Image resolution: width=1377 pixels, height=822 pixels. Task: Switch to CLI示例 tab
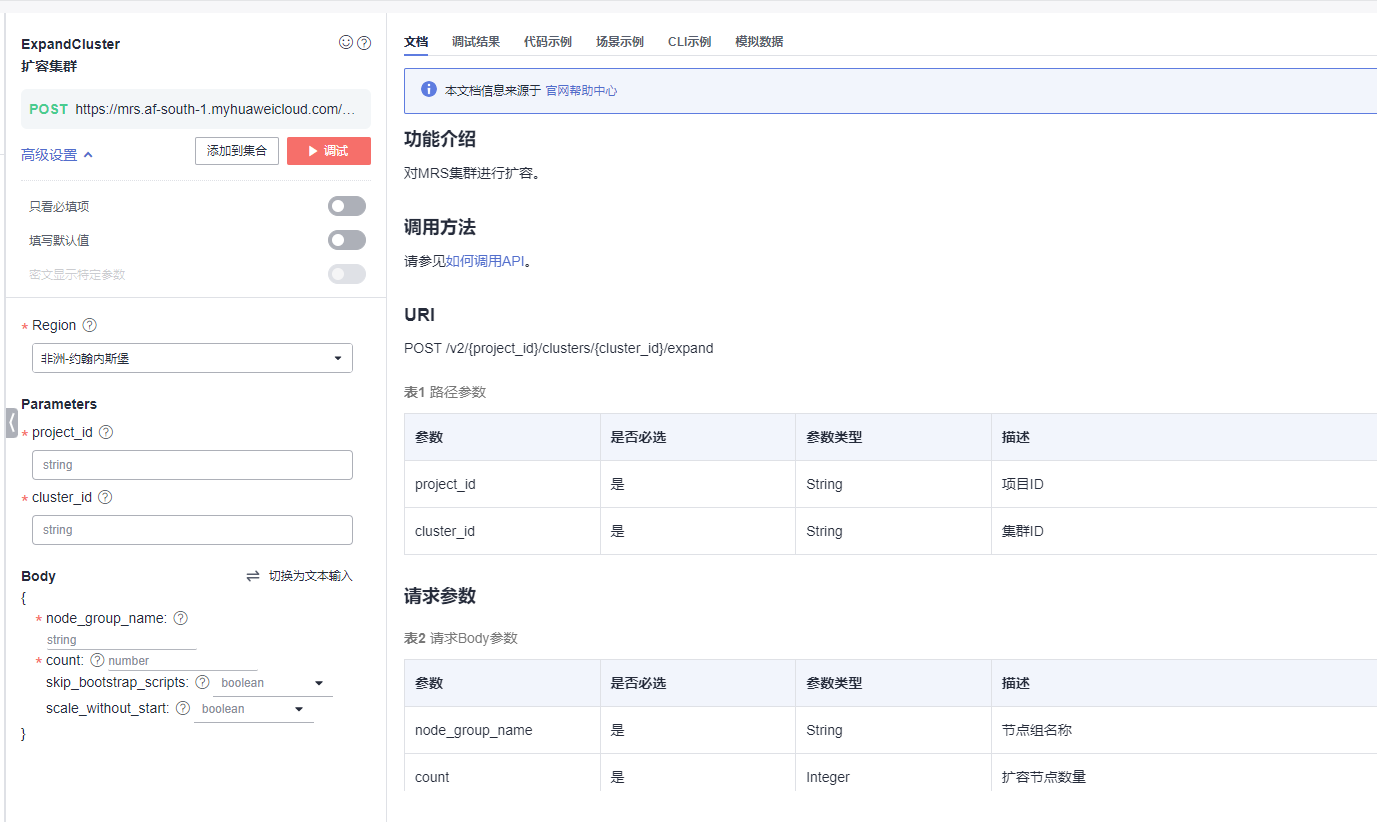pos(689,42)
